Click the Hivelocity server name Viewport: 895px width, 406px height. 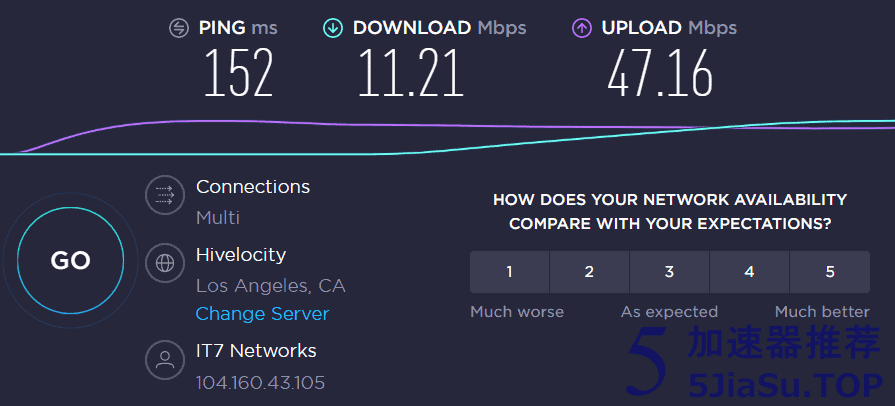241,255
